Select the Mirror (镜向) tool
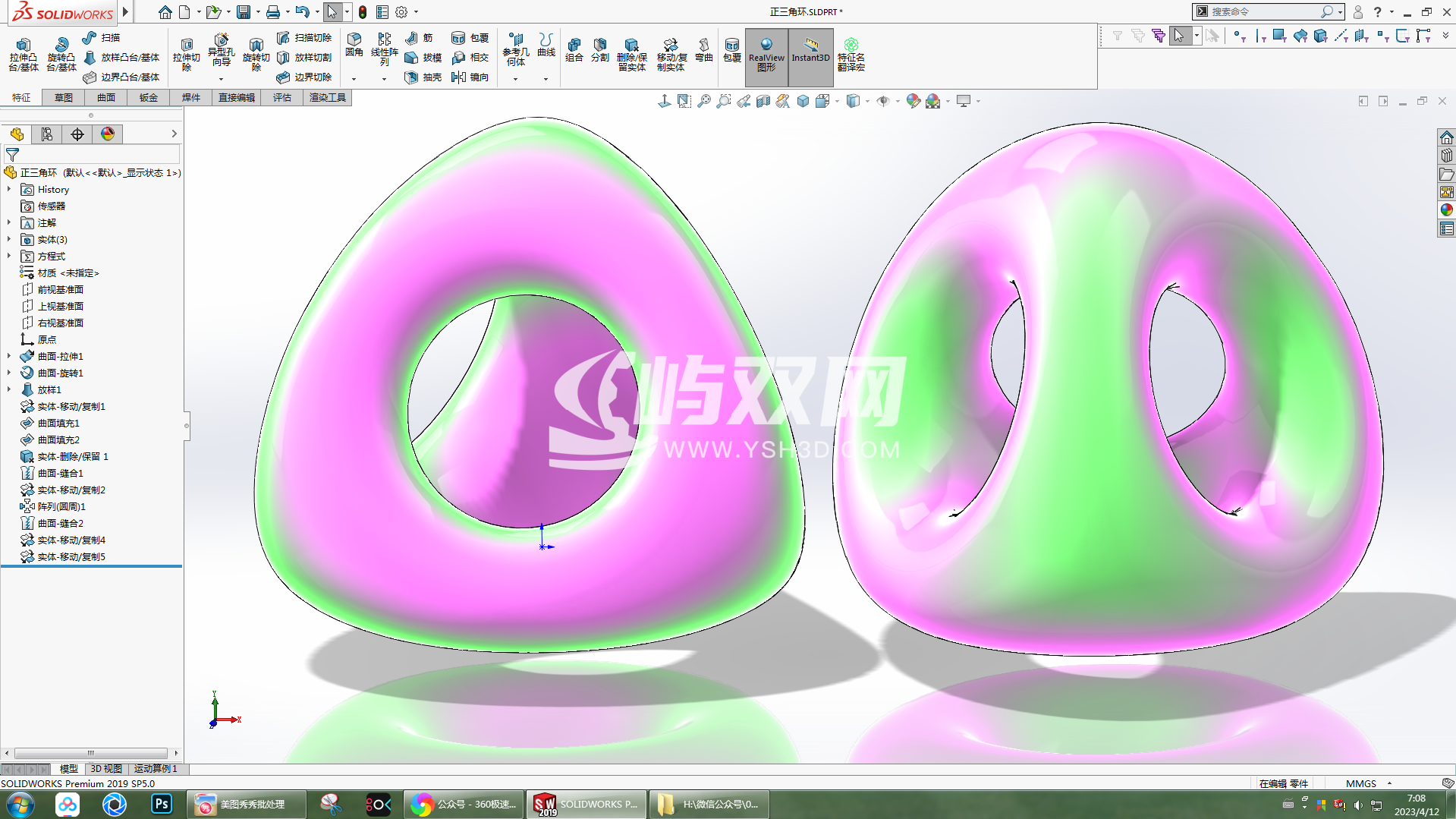Image resolution: width=1456 pixels, height=819 pixels. [470, 77]
